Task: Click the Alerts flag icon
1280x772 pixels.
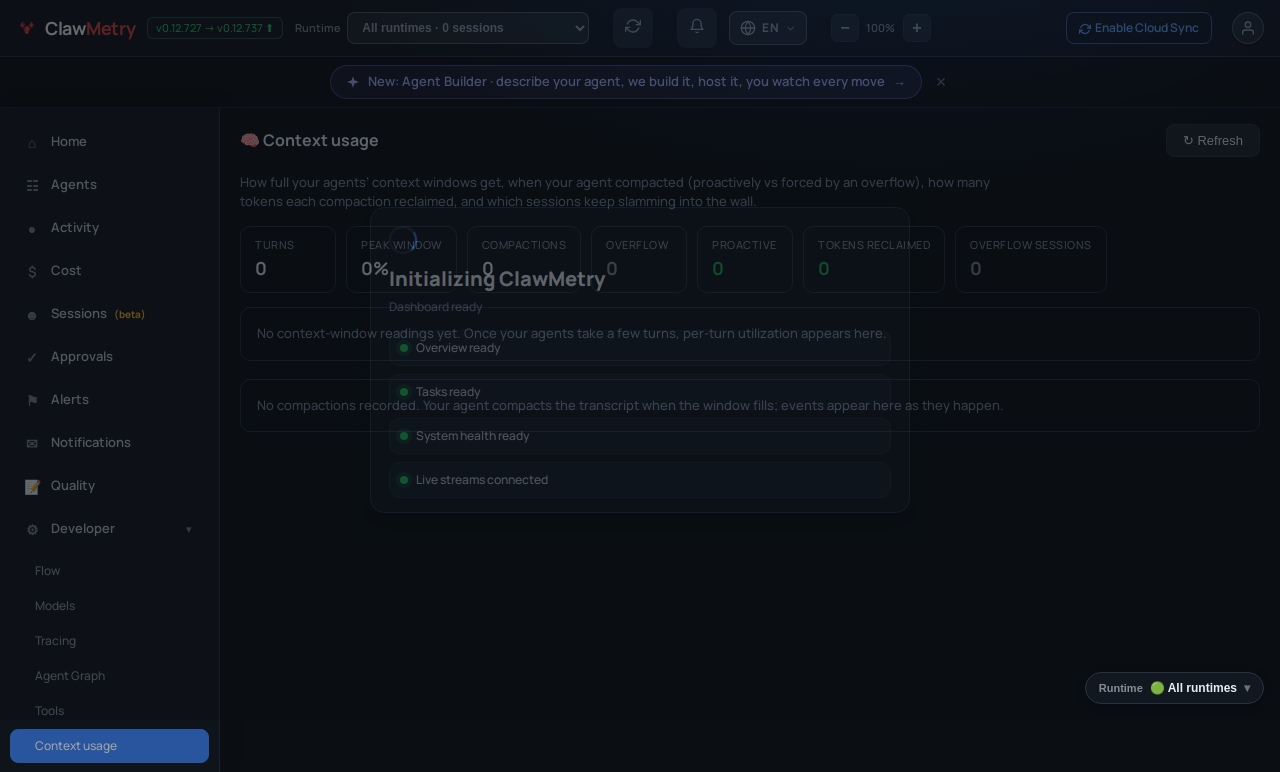Action: click(x=32, y=401)
